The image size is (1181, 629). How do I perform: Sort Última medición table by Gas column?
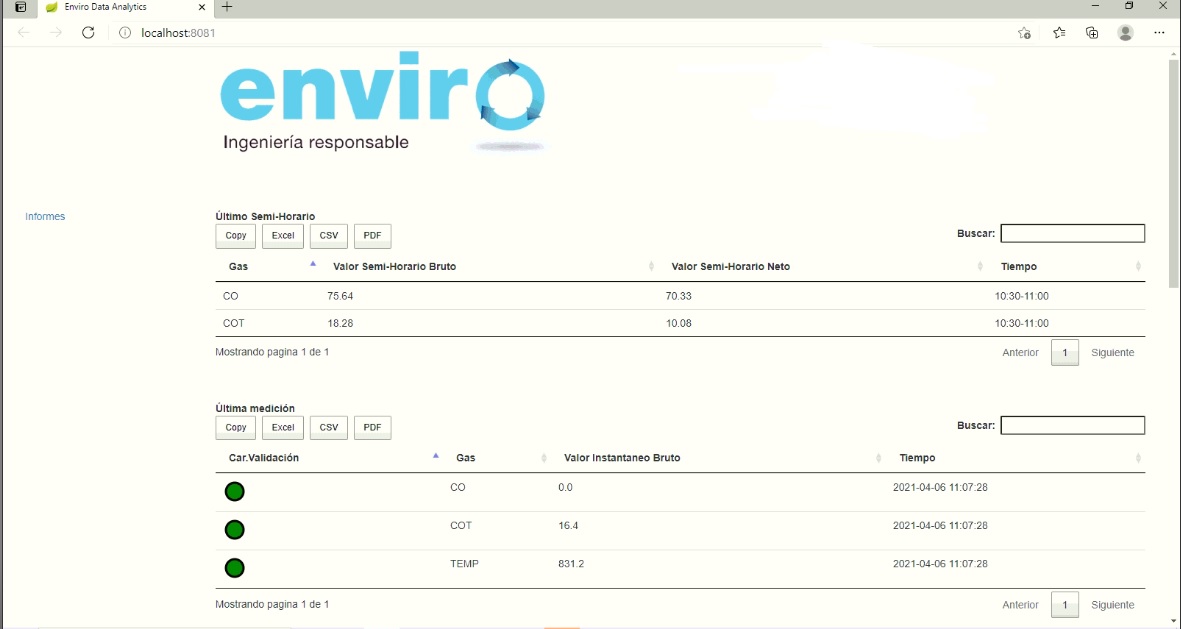click(497, 458)
